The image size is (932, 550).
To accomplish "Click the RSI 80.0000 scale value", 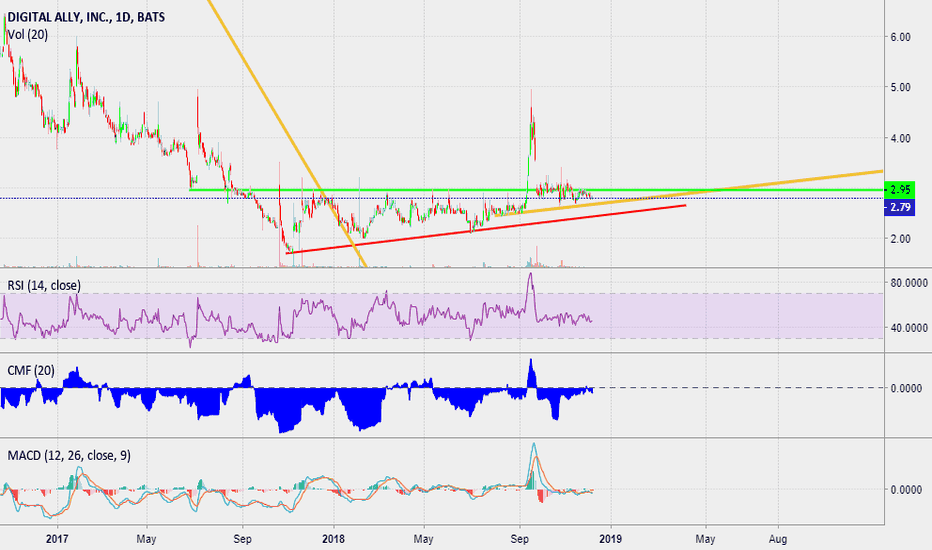I will 909,283.
